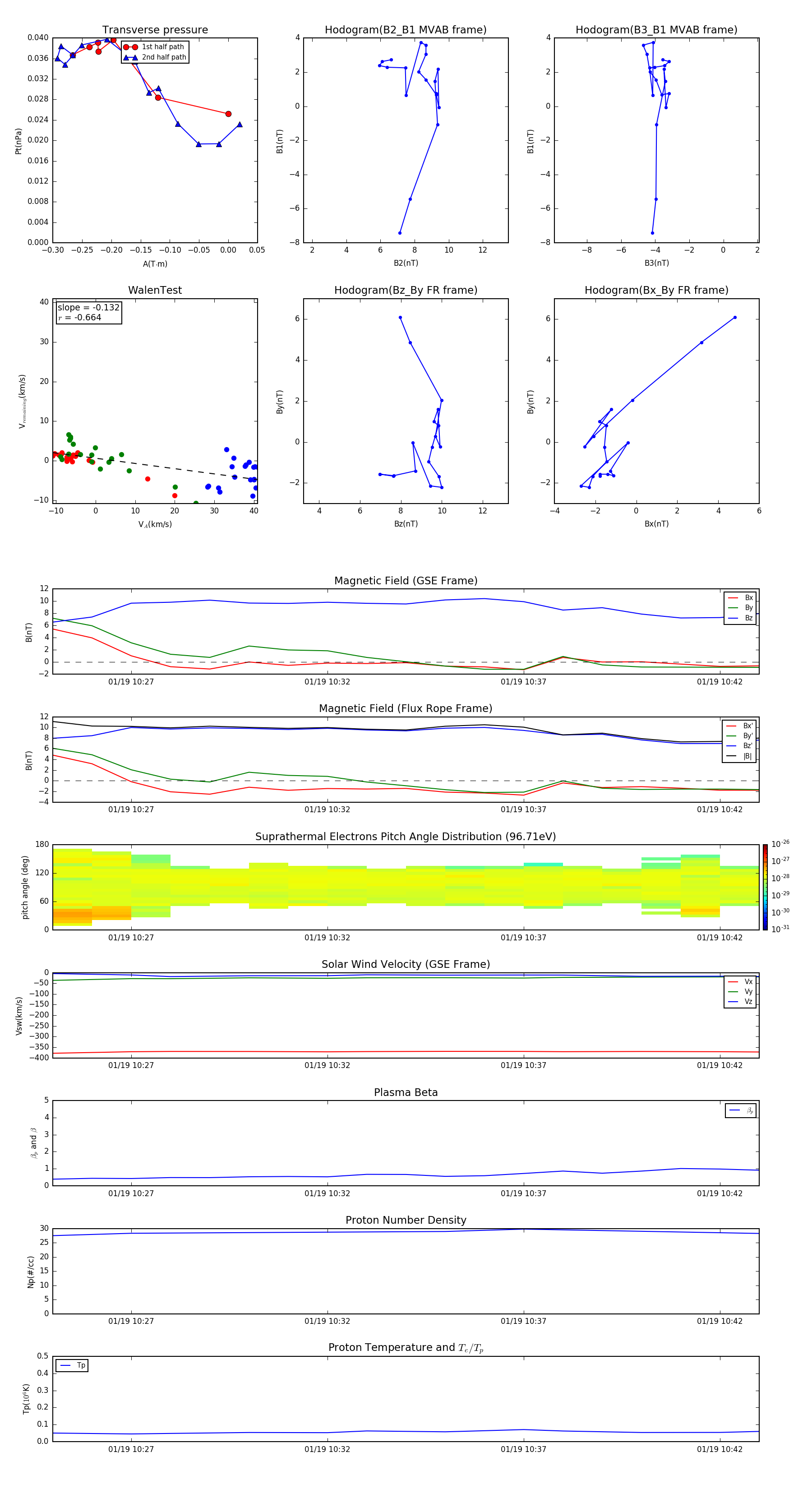812x1489 pixels.
Task: Click the "Tp(10^6K)" y-axis label
Action: (x=26, y=1399)
